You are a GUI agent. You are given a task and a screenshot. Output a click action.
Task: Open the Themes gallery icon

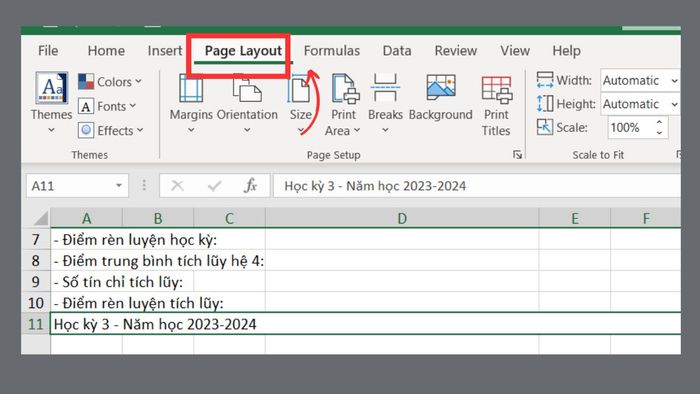[x=51, y=88]
